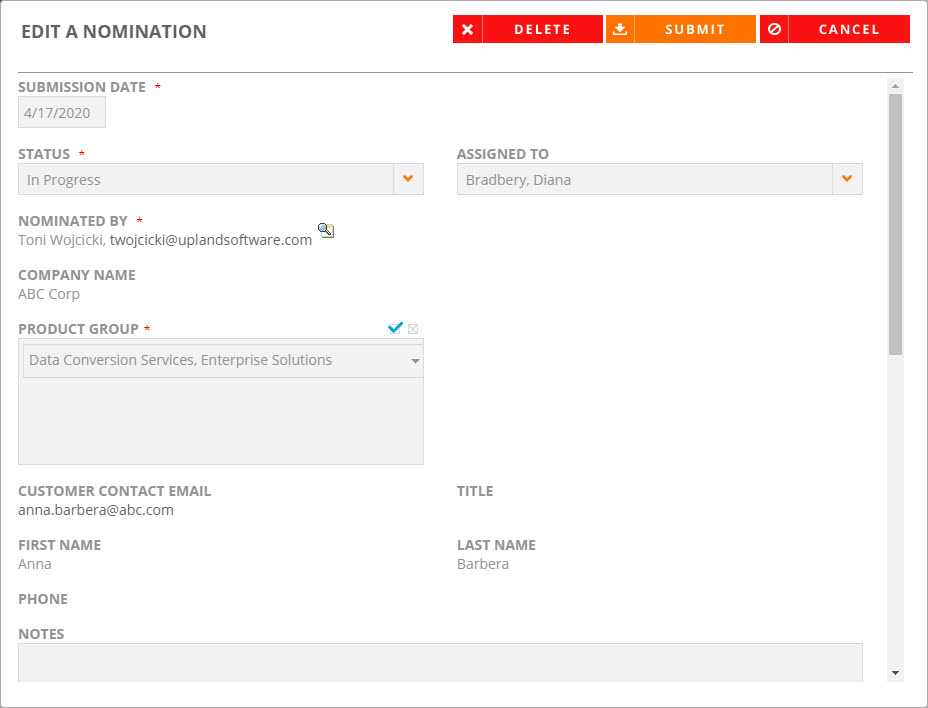The height and width of the screenshot is (708, 928).
Task: Click the scrollbar down arrow
Action: point(895,673)
